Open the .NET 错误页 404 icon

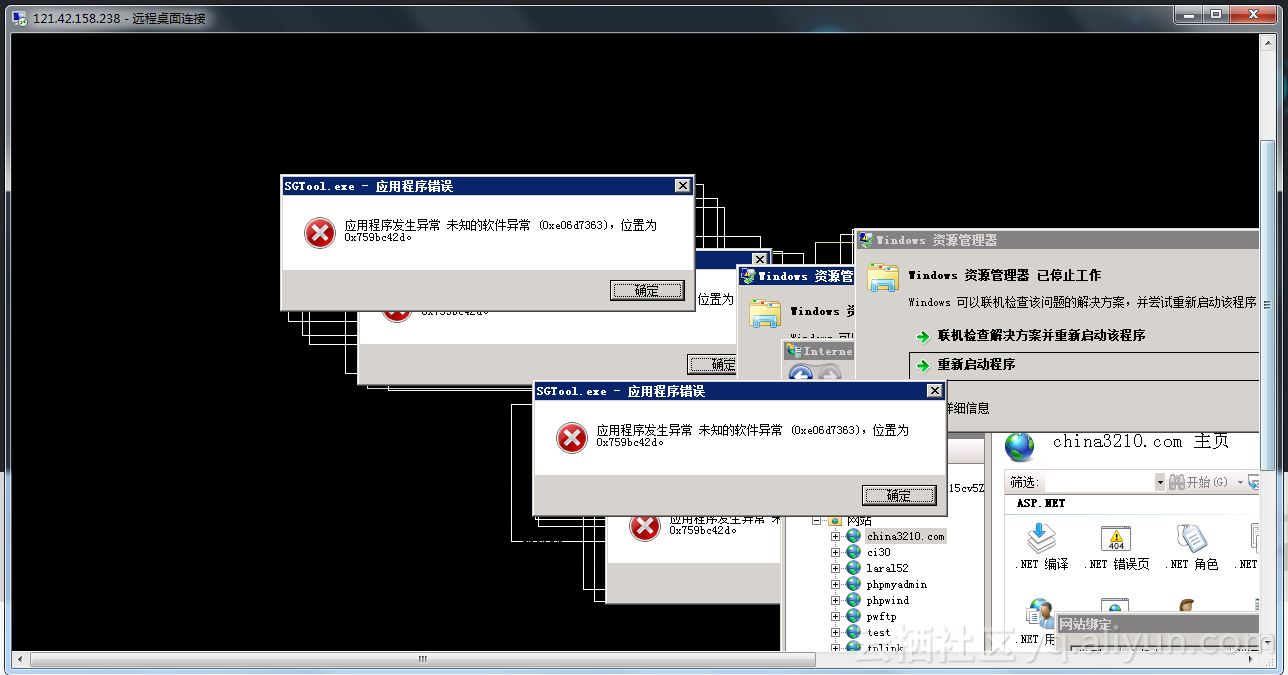(1116, 539)
